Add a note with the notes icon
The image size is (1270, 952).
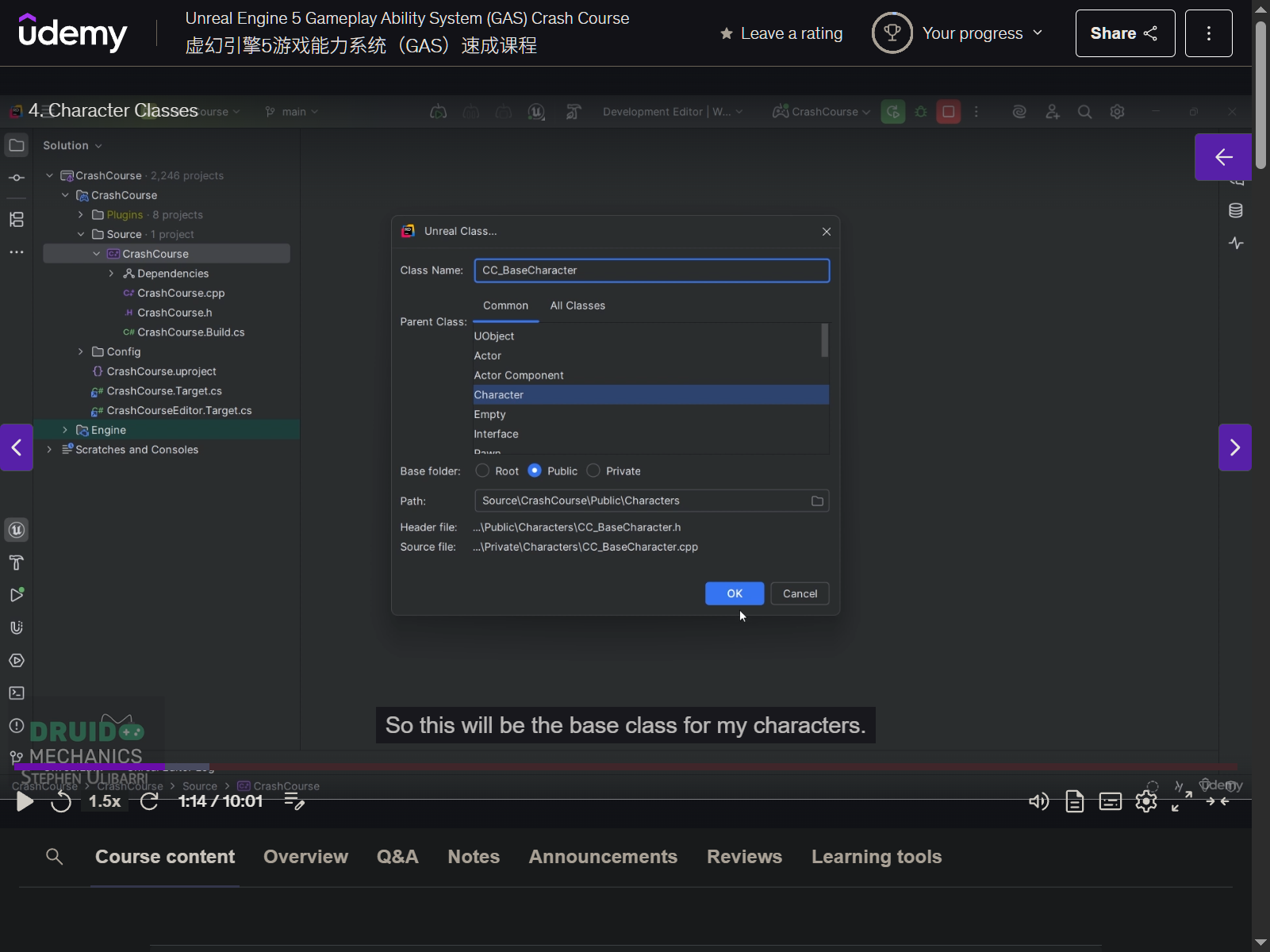click(x=294, y=801)
